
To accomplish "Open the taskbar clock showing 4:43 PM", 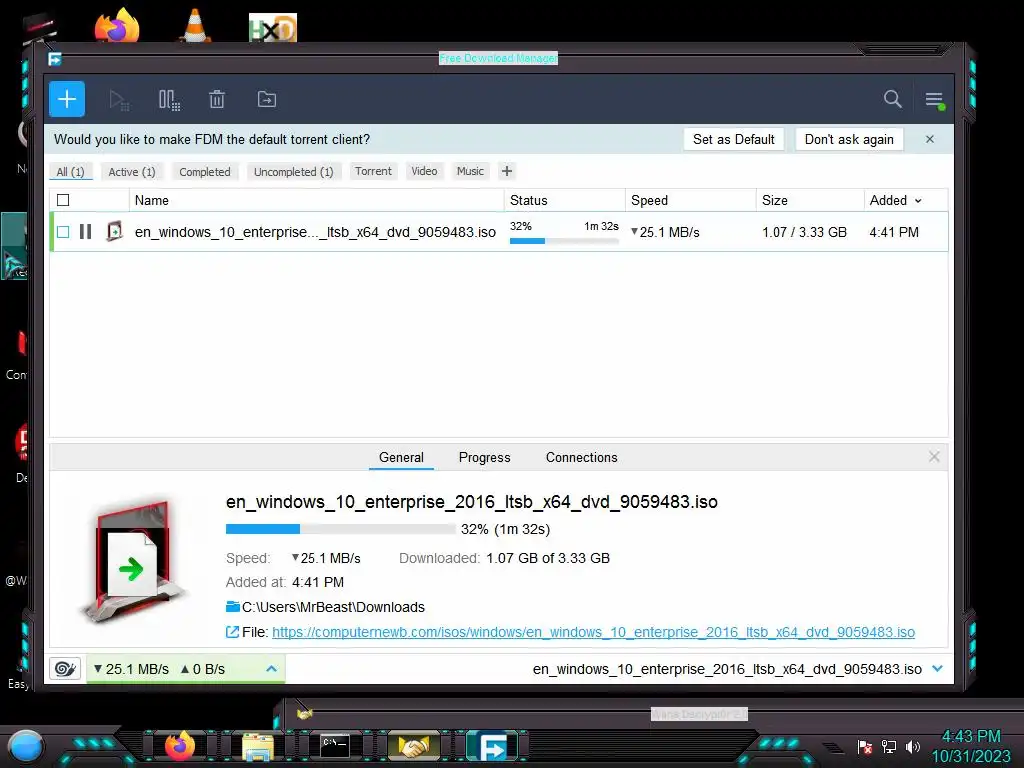I will pyautogui.click(x=970, y=746).
